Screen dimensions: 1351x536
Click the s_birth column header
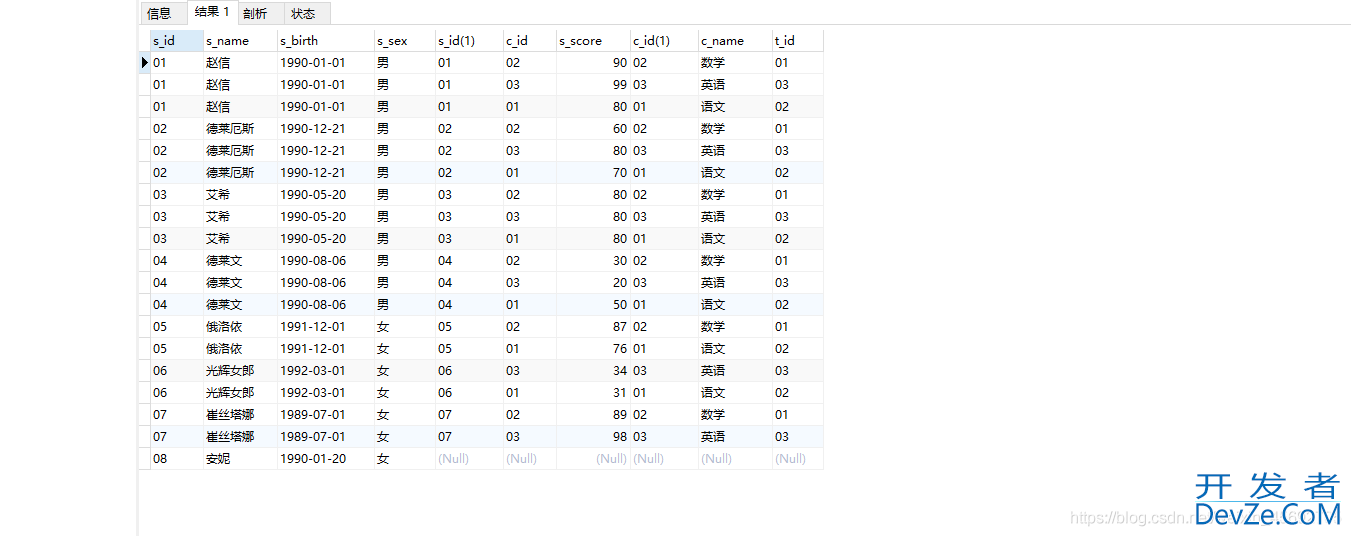tap(325, 41)
